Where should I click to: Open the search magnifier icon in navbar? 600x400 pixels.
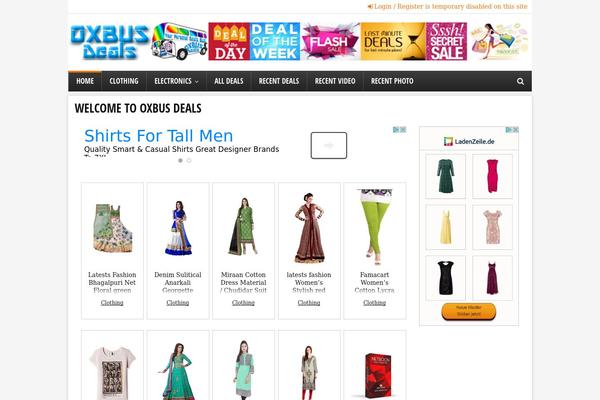(x=520, y=81)
